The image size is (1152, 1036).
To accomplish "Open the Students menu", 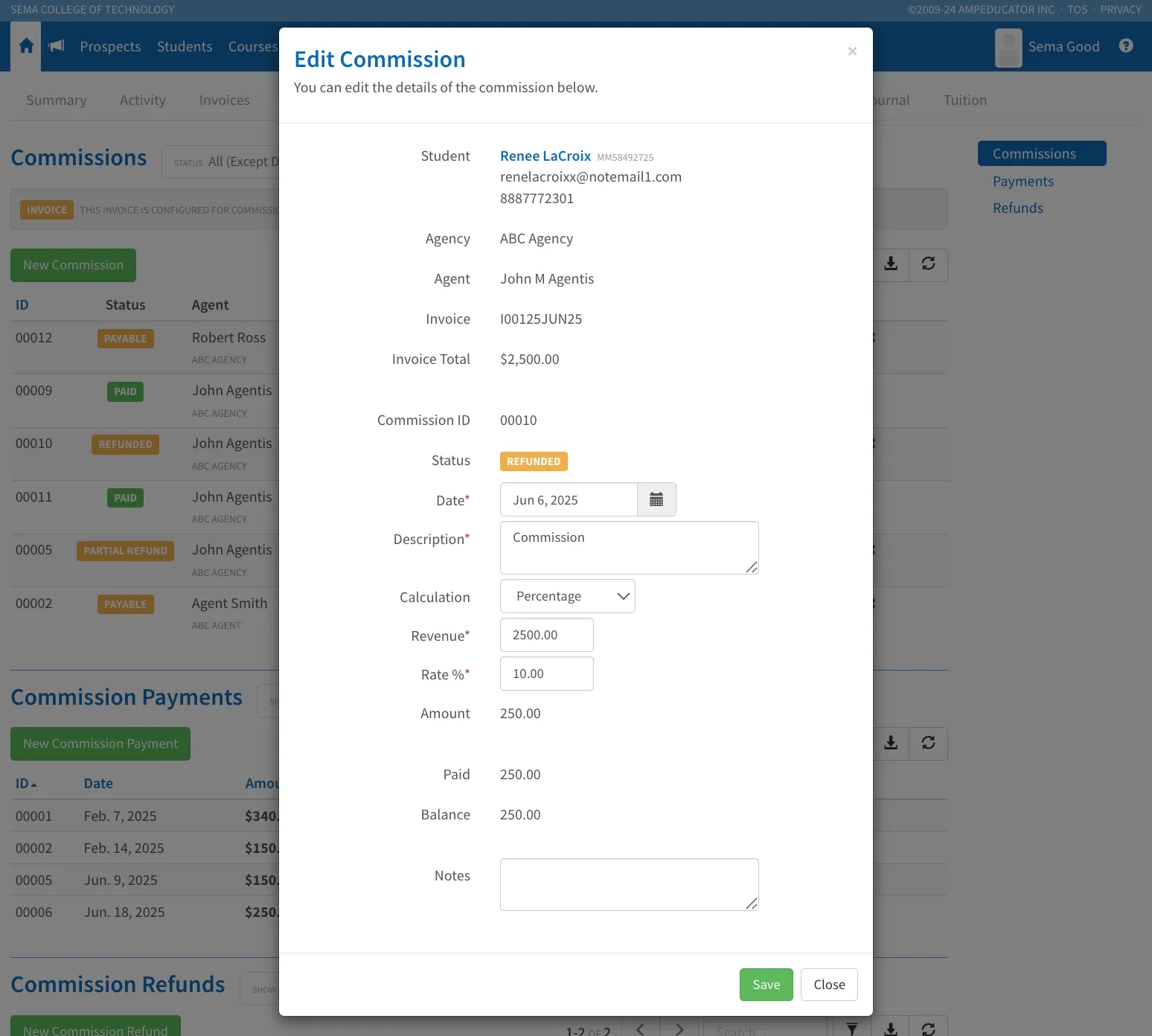I will [x=185, y=46].
